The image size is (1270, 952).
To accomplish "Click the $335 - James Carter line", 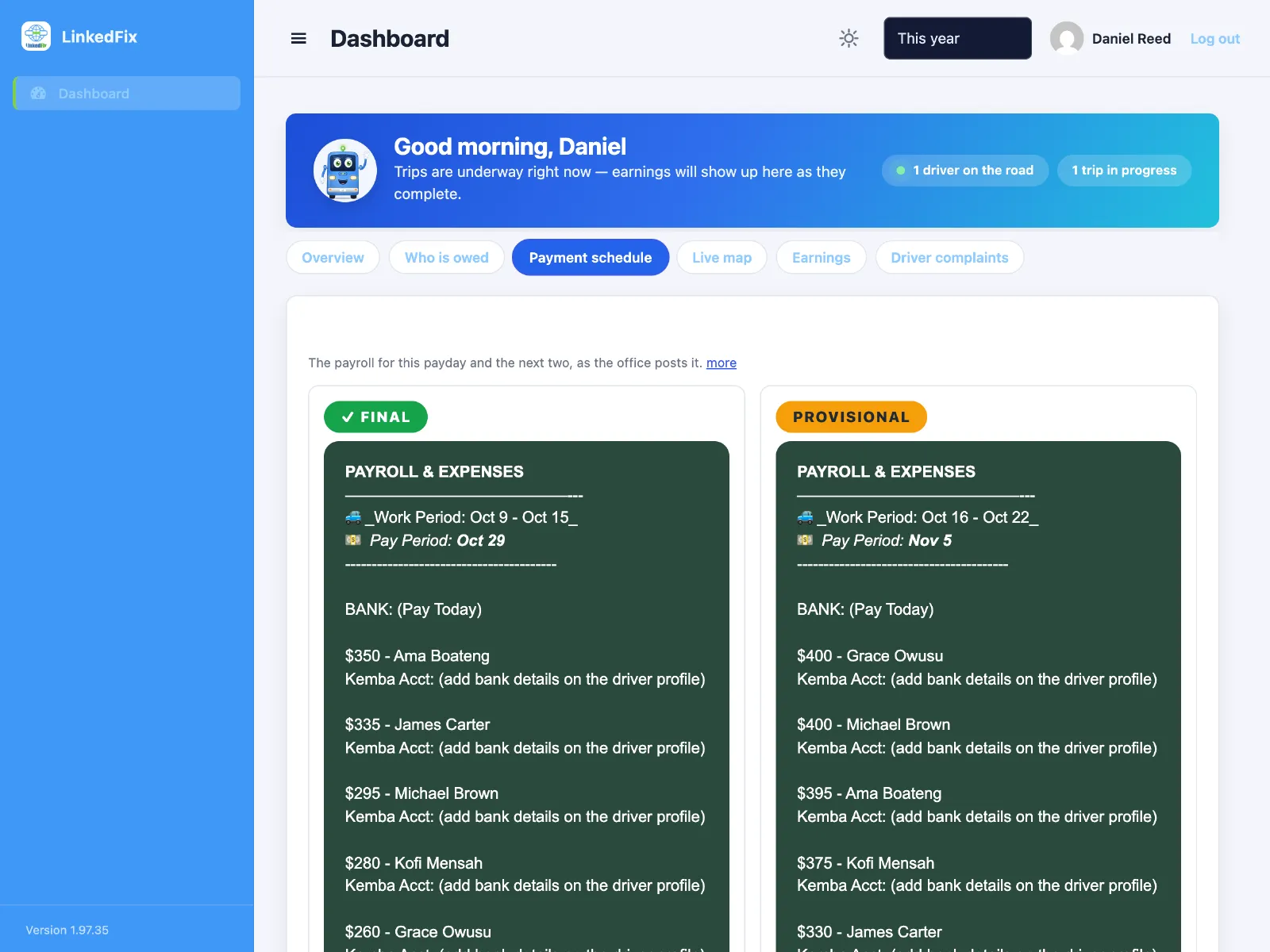I will tap(418, 724).
